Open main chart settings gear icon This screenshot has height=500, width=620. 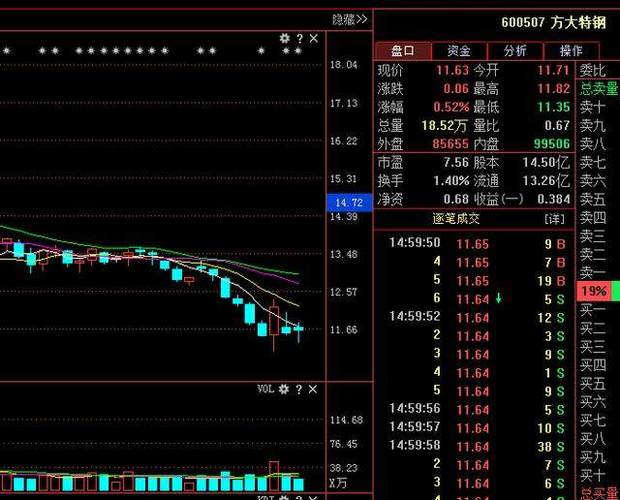click(x=285, y=38)
